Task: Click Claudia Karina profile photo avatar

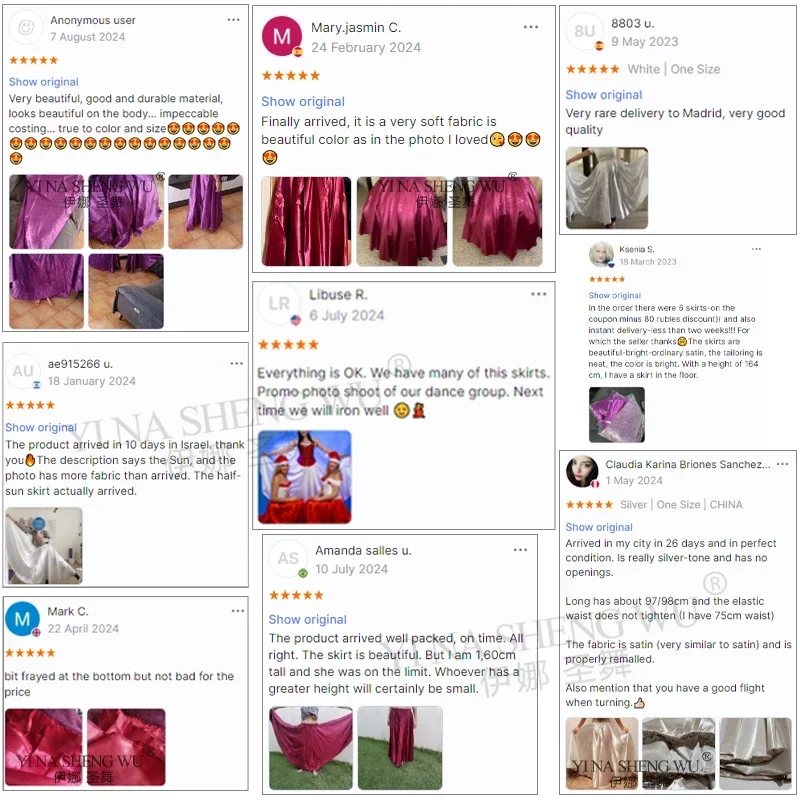Action: pyautogui.click(x=582, y=471)
